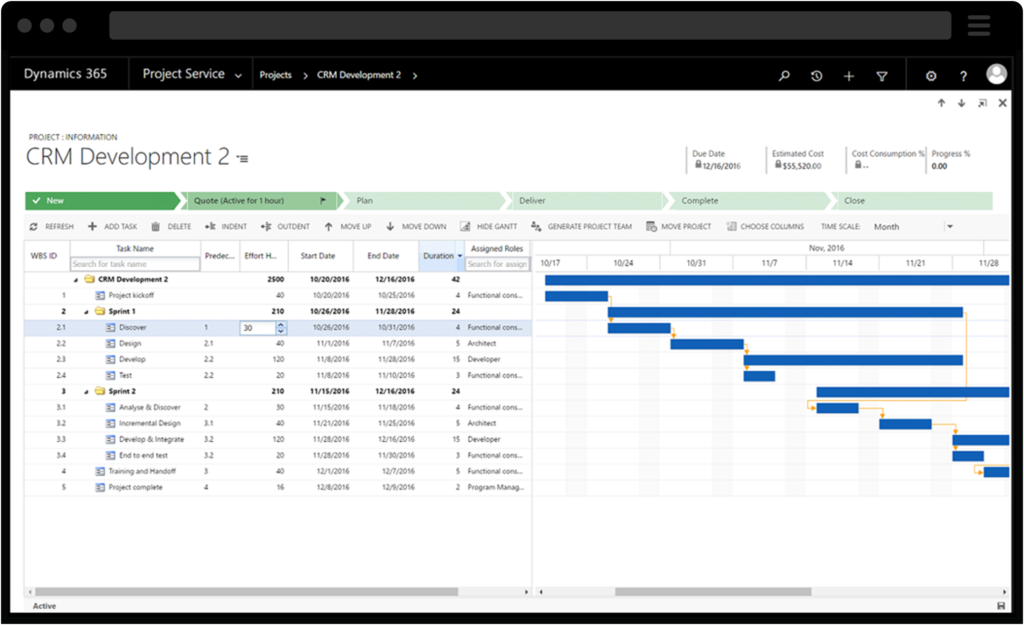This screenshot has height=625, width=1024.
Task: Click the Refresh toolbar button
Action: (52, 227)
